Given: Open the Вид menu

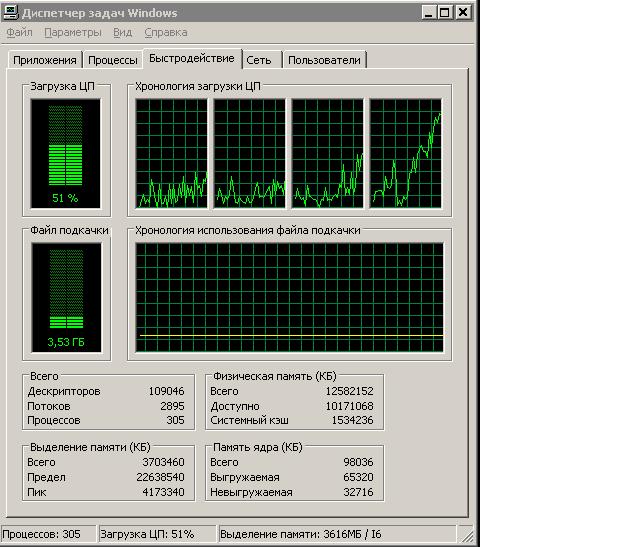Looking at the screenshot, I should tap(123, 33).
